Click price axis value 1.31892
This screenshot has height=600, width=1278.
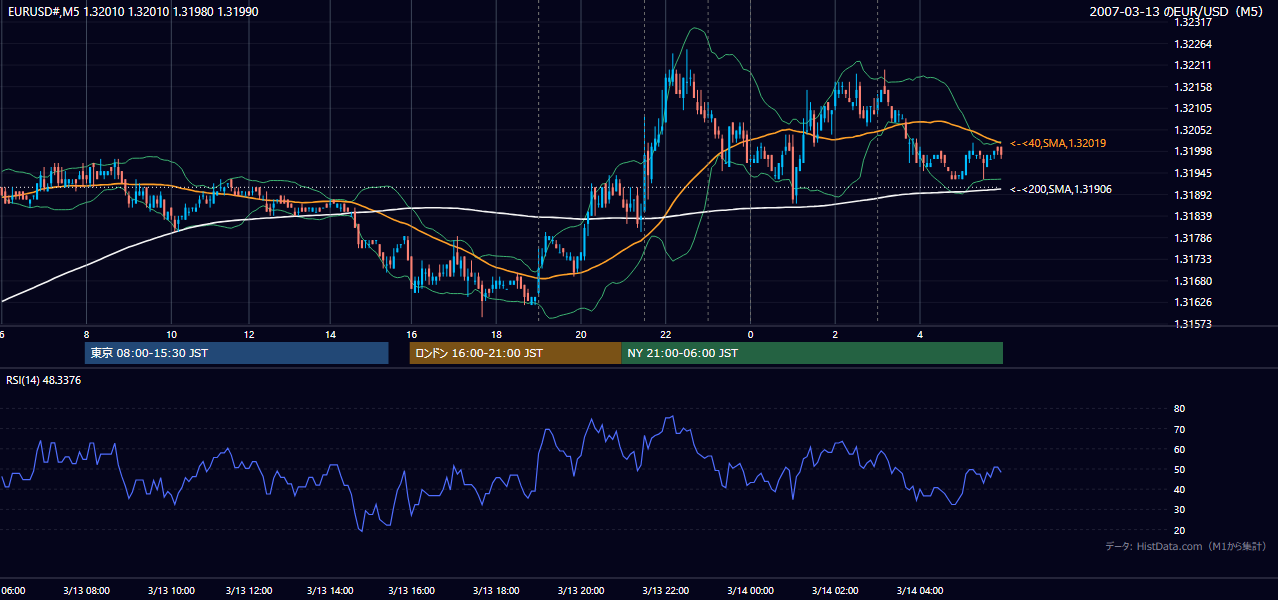tap(1195, 195)
